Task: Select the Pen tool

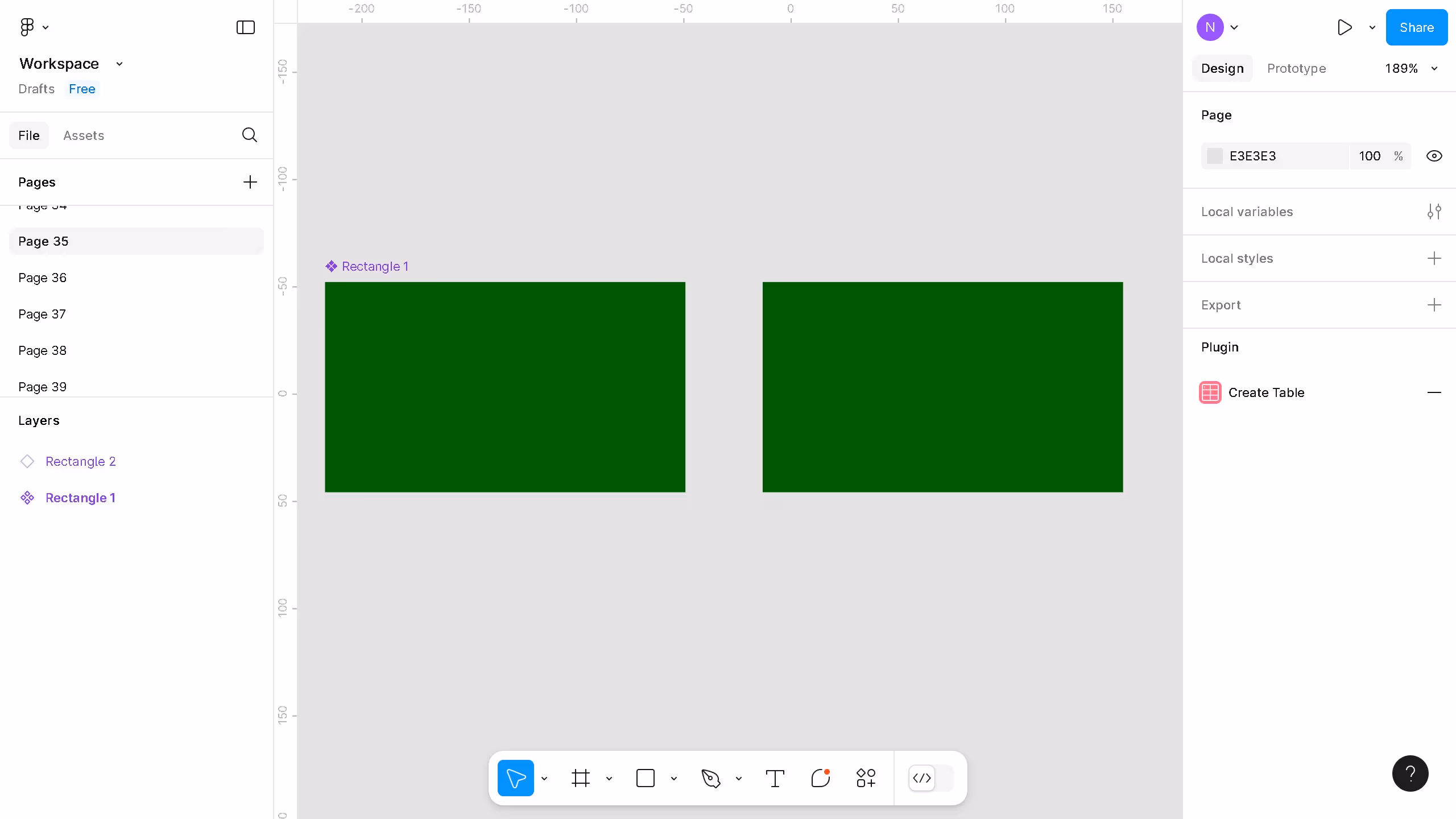Action: click(710, 778)
